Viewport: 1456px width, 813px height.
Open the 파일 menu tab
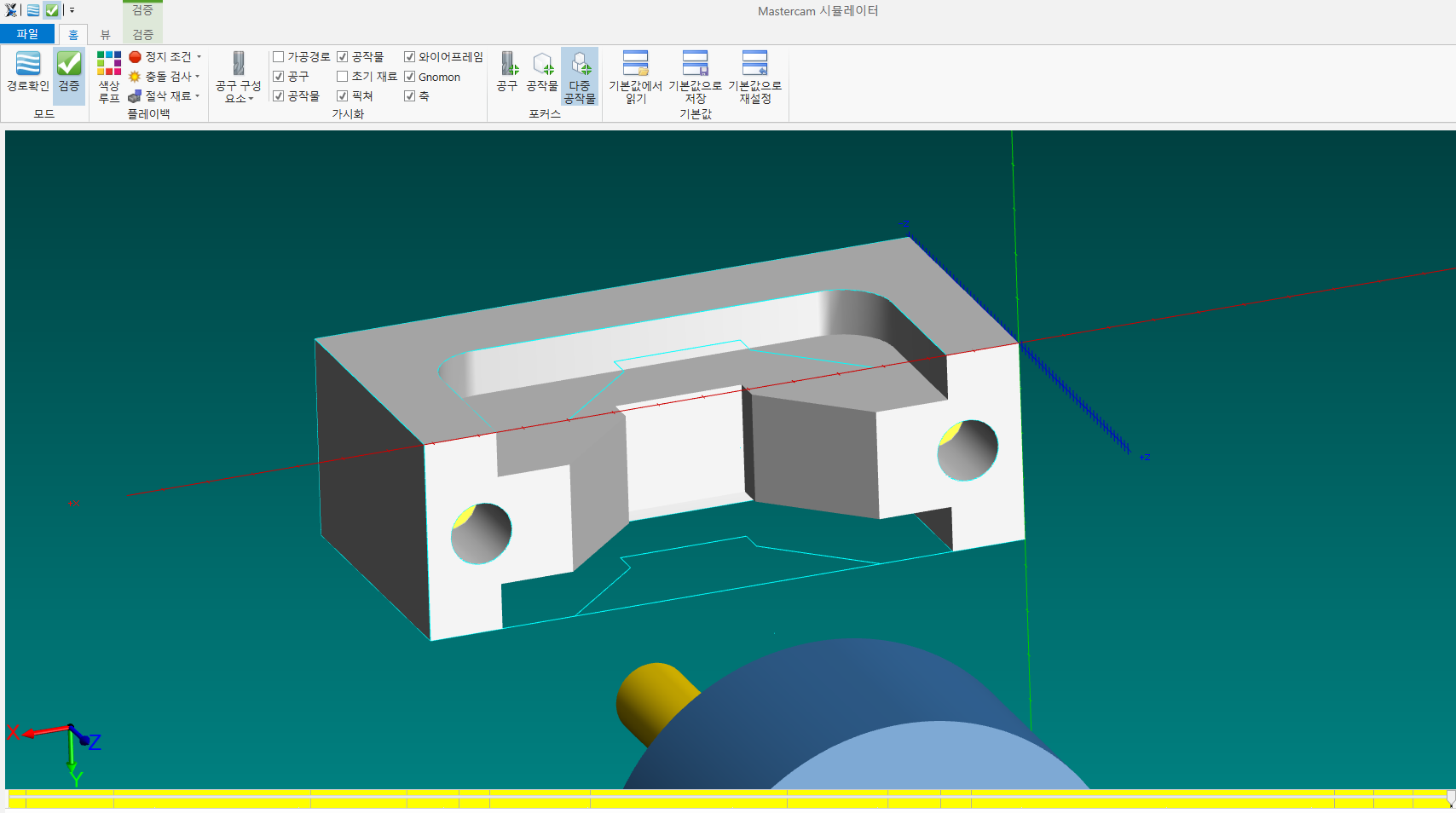tap(27, 34)
